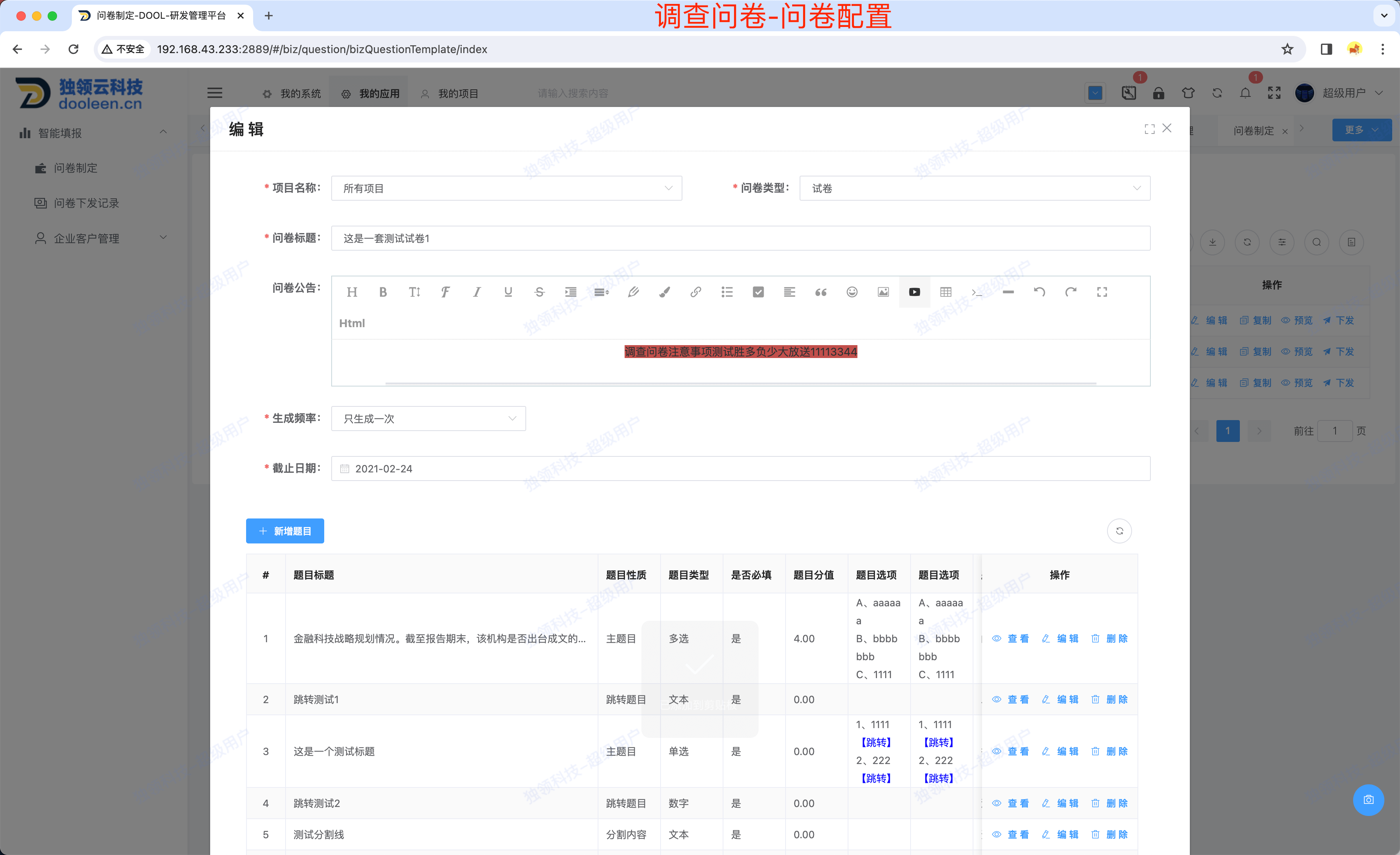The height and width of the screenshot is (855, 1400).
Task: Open 问卷类型 dropdown showing 试卷
Action: click(975, 189)
